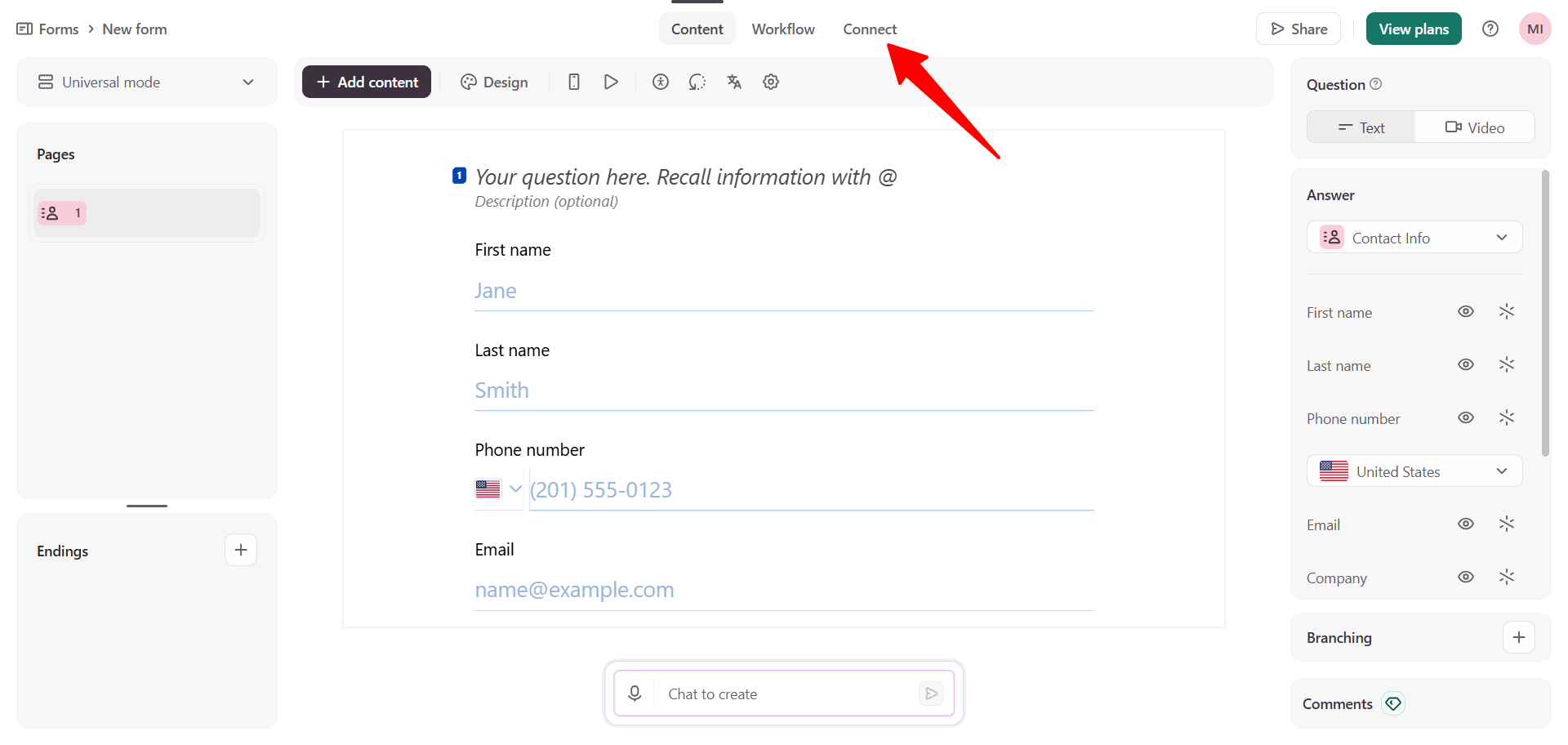
Task: Toggle Email field visibility
Action: click(1466, 524)
